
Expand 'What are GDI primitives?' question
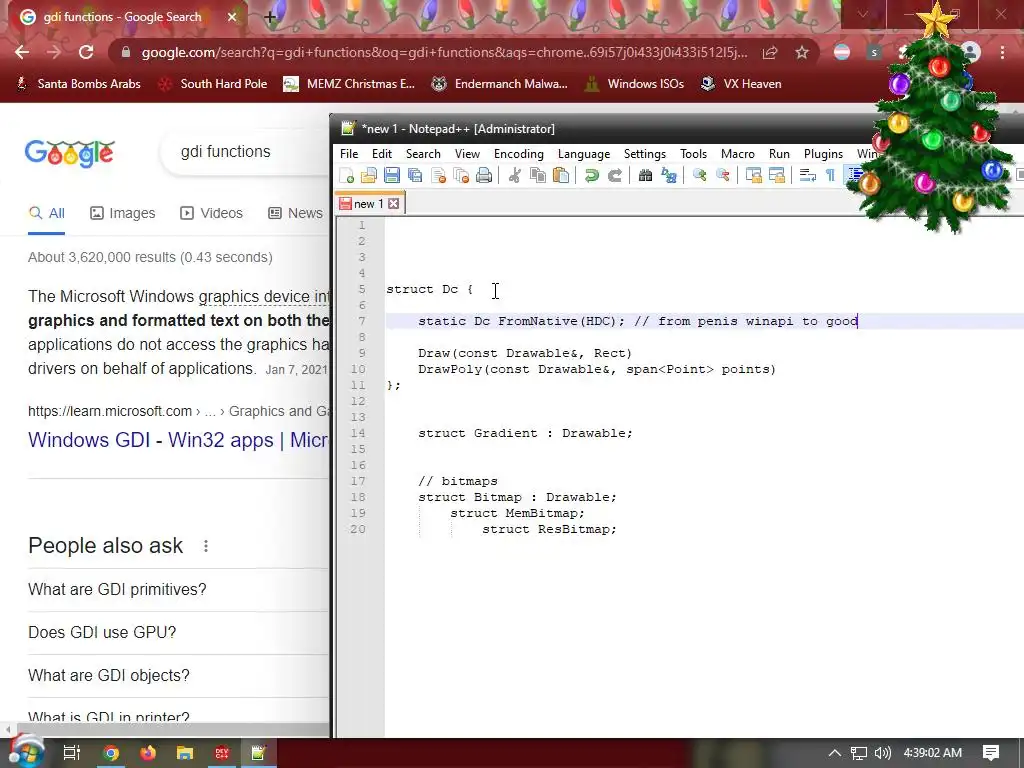[x=178, y=589]
